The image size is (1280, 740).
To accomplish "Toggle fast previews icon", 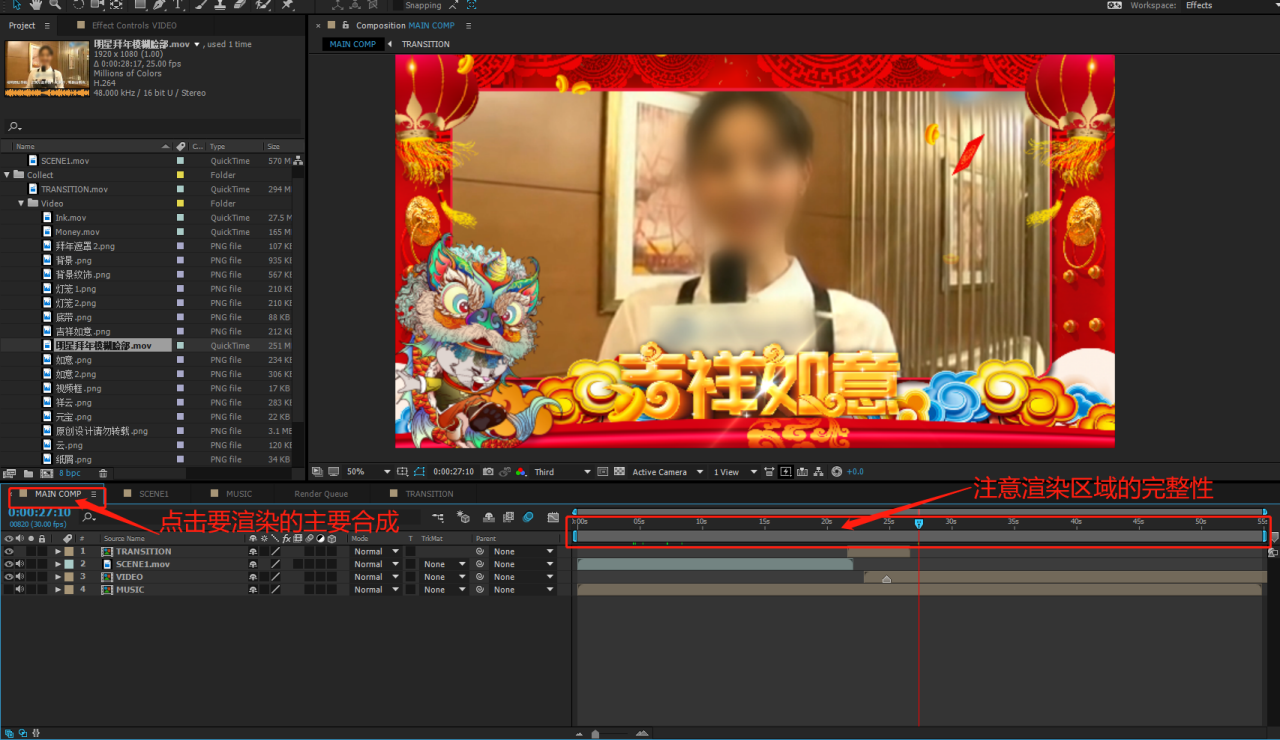I will 785,471.
